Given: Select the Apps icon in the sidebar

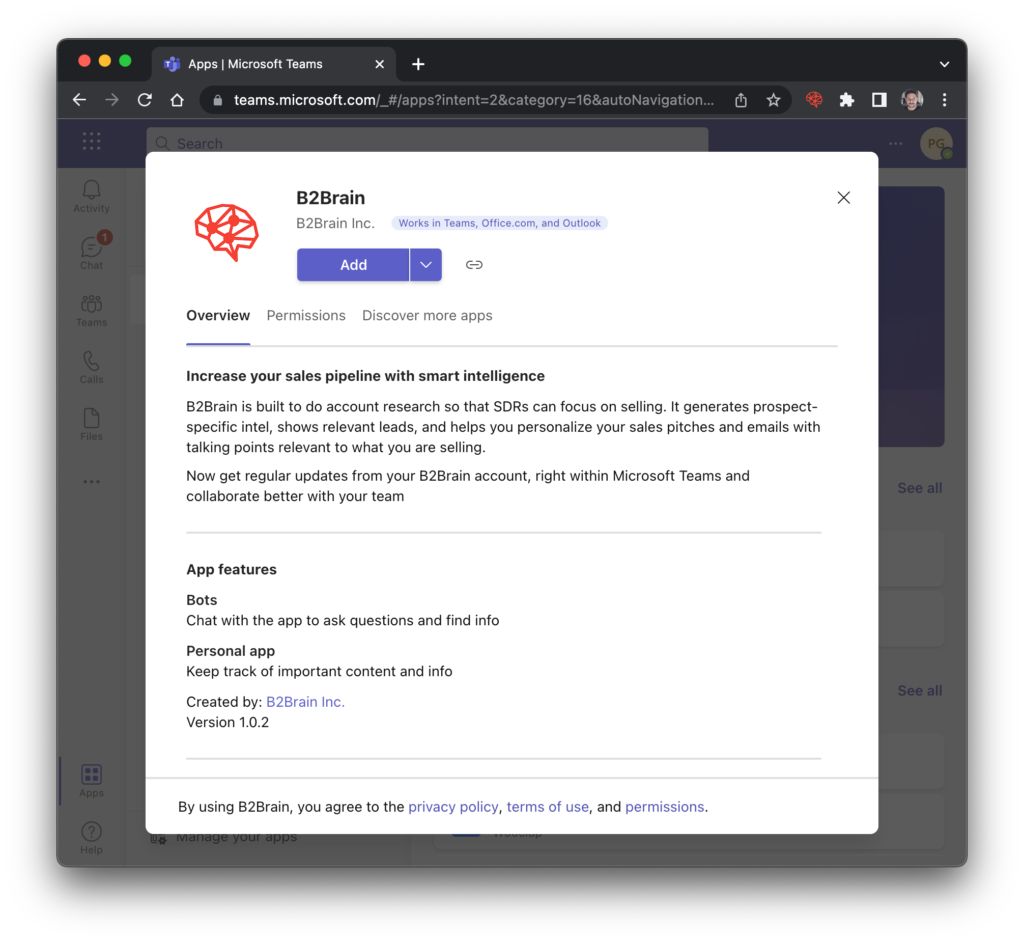Looking at the screenshot, I should [x=91, y=777].
